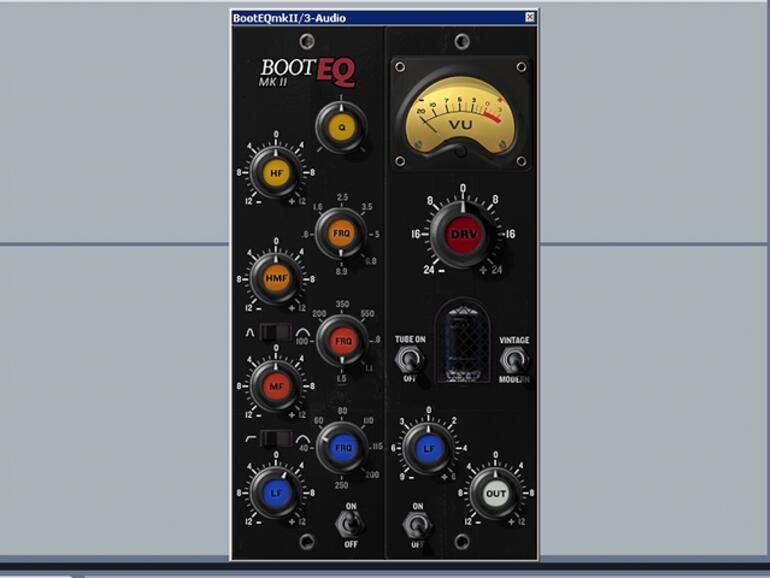Click the narrow bell icon beside MF switch
This screenshot has width=770, height=578.
250,332
